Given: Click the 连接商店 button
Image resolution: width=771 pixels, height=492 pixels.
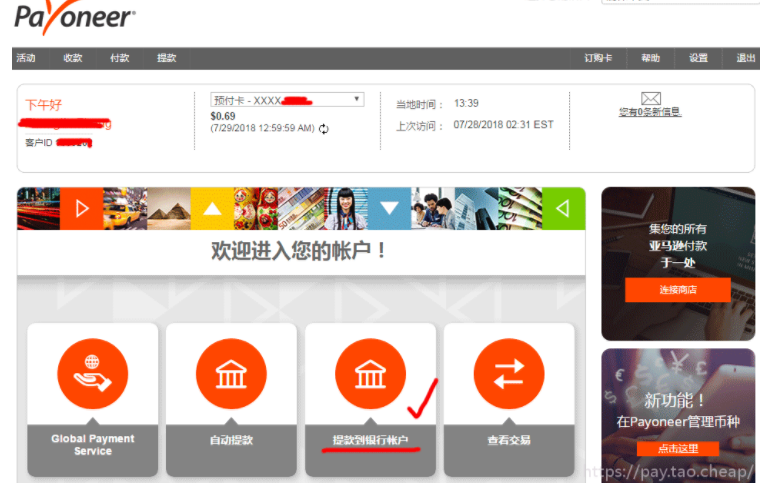Looking at the screenshot, I should tap(678, 289).
